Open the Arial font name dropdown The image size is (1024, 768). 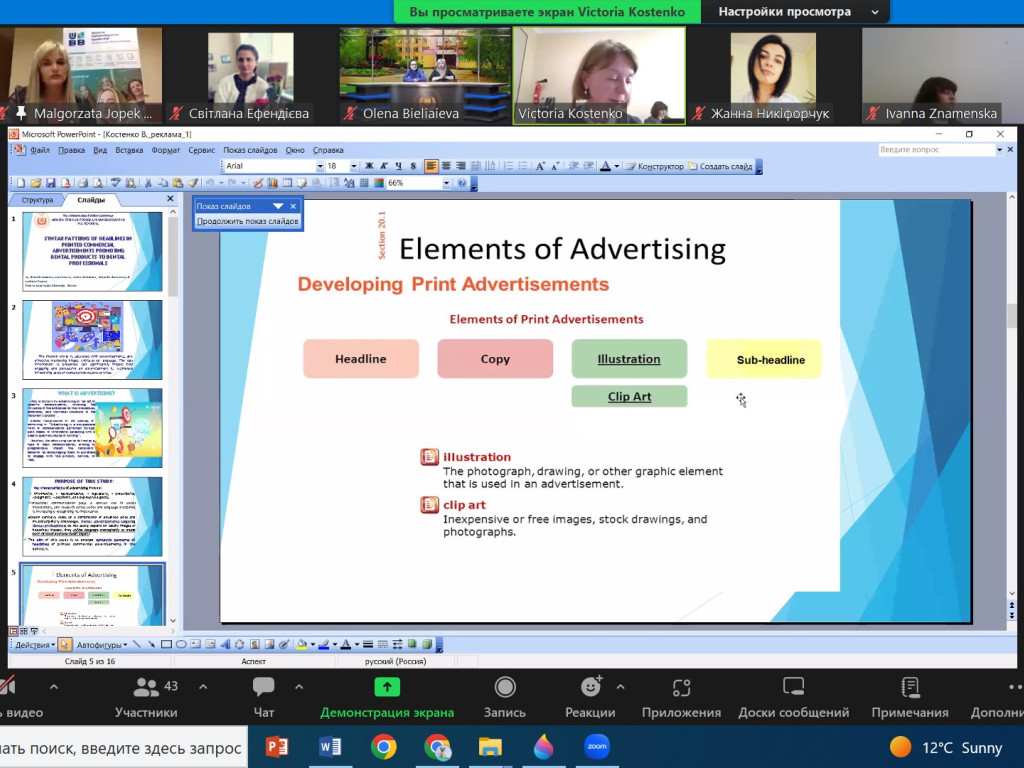click(320, 167)
